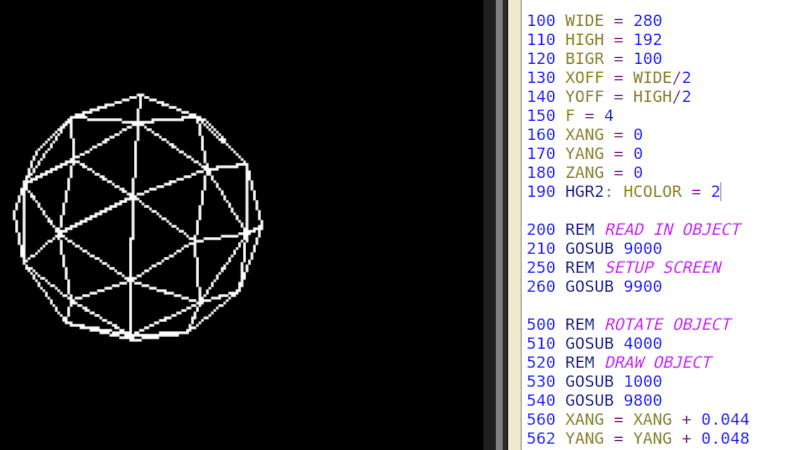Click the XANG + 0.044 increment line
Screen dimensions: 800x450
[x=657, y=419]
